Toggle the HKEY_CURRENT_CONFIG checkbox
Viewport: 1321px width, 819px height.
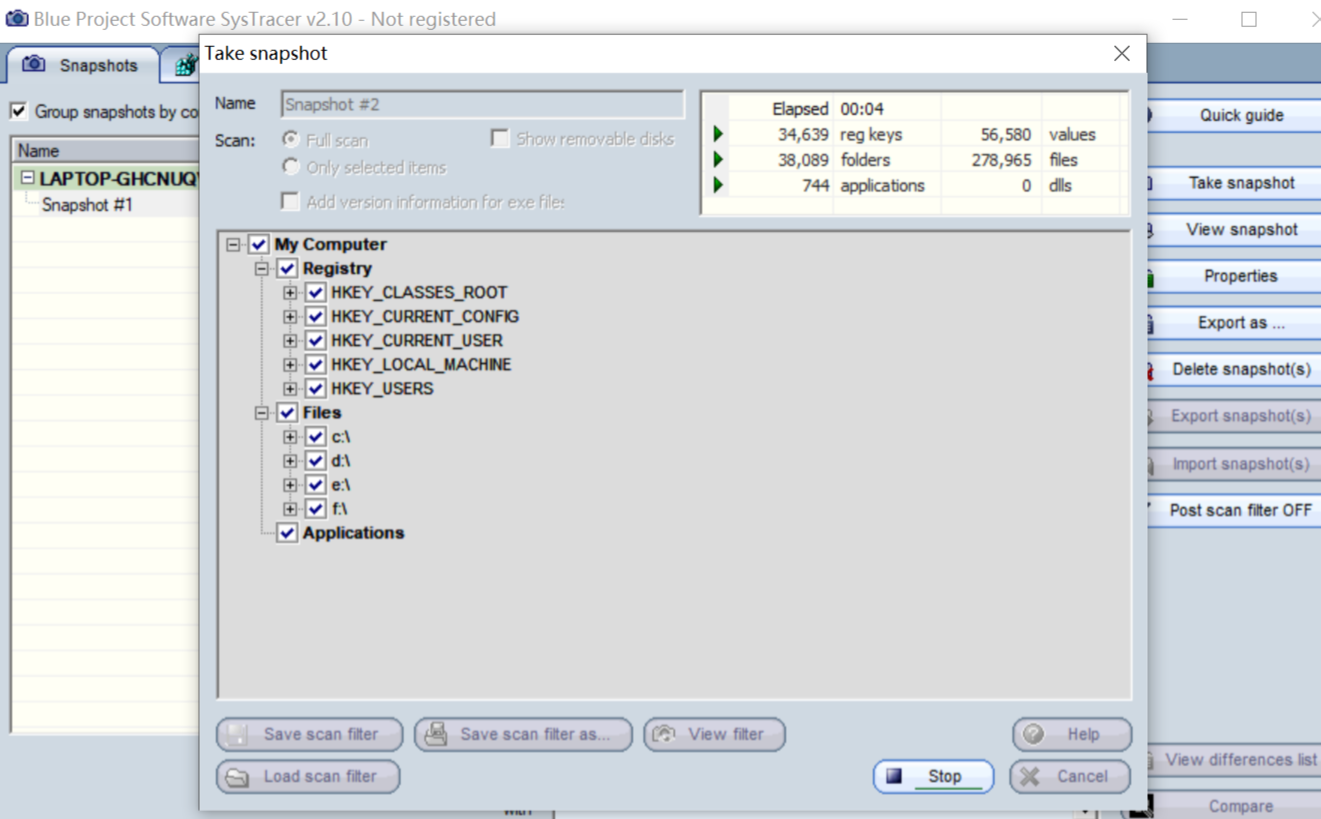pyautogui.click(x=315, y=316)
